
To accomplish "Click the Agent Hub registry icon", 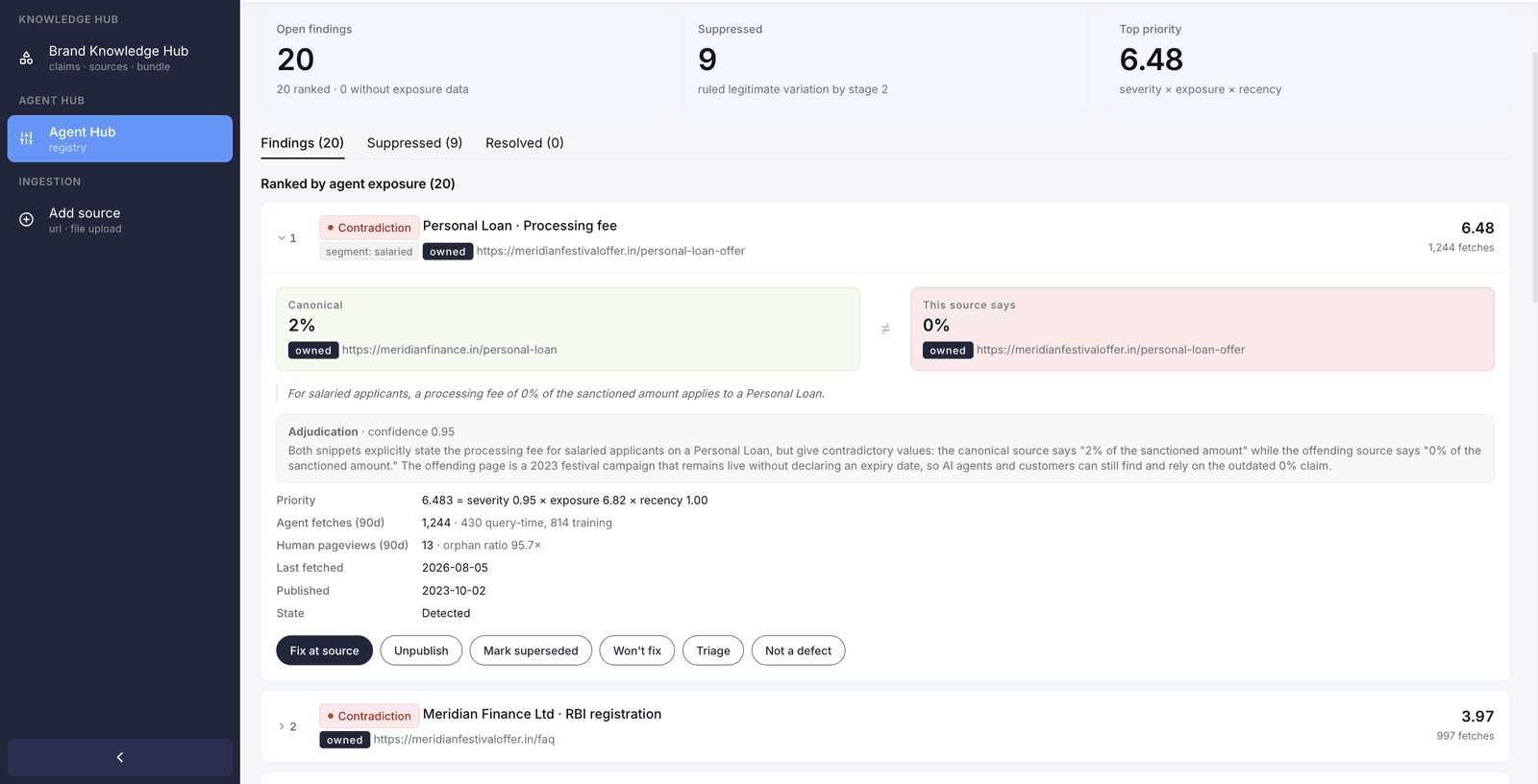I will pyautogui.click(x=27, y=138).
